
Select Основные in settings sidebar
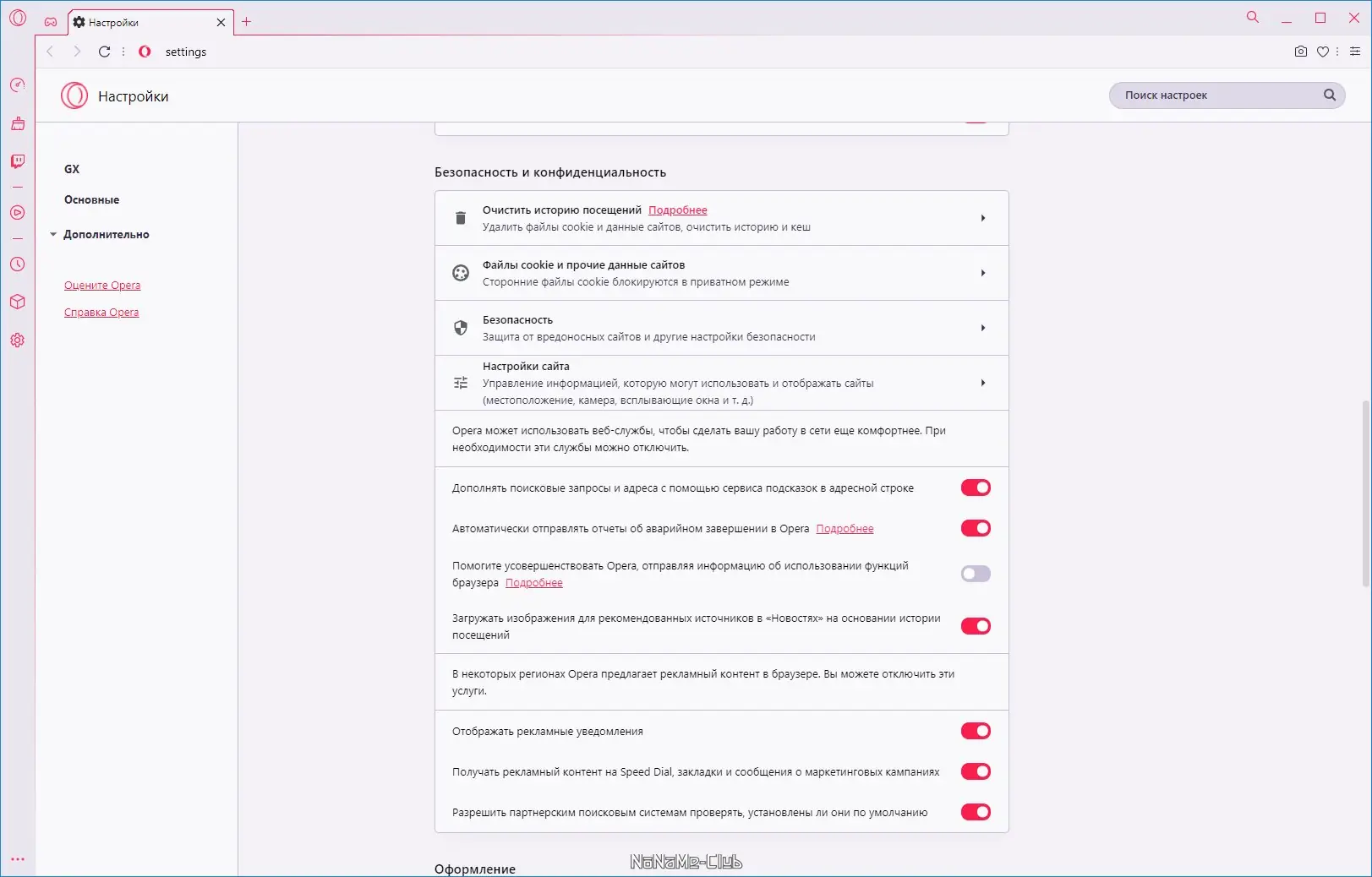[x=91, y=199]
